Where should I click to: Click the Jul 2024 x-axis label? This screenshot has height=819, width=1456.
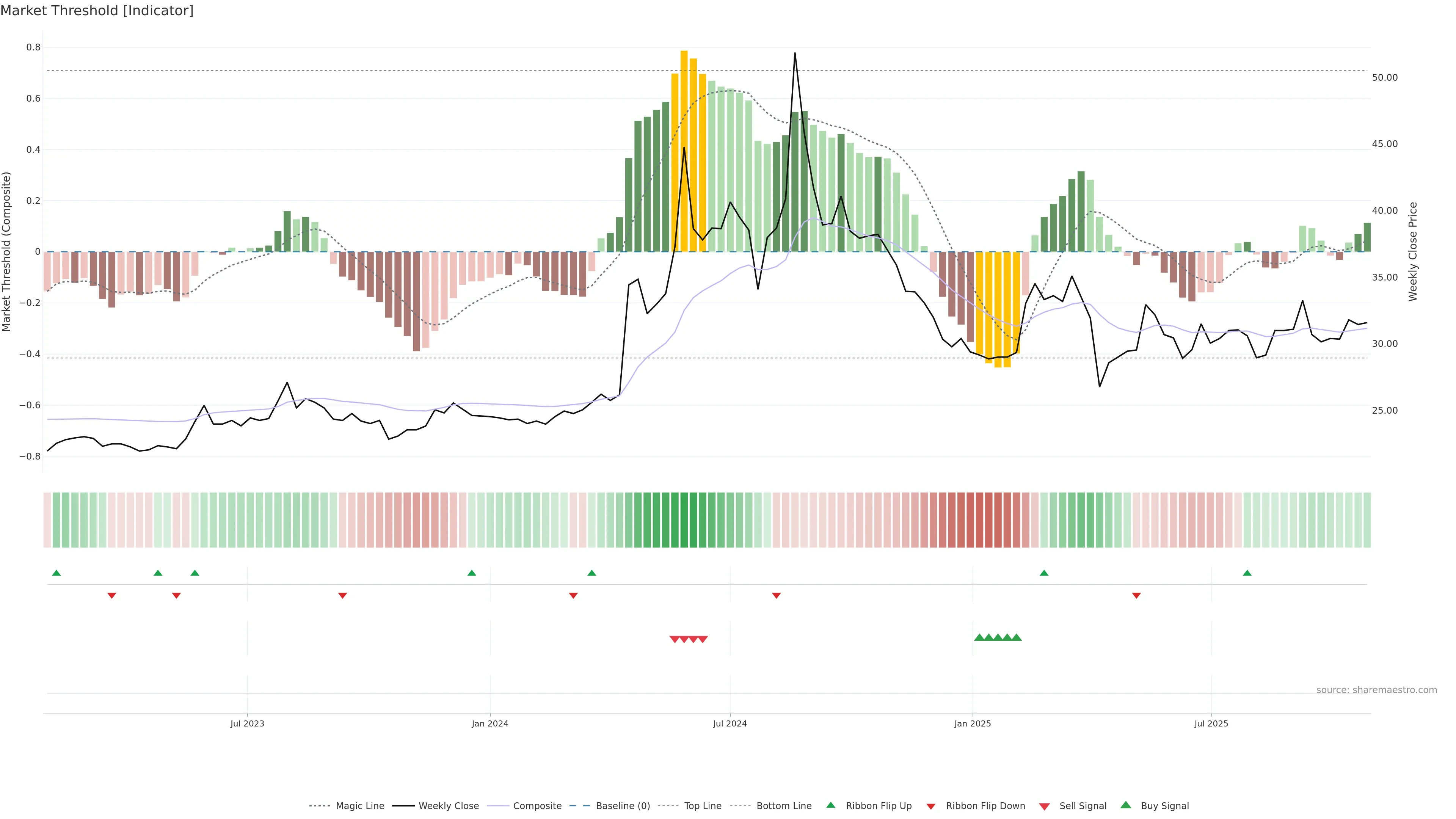[x=730, y=723]
